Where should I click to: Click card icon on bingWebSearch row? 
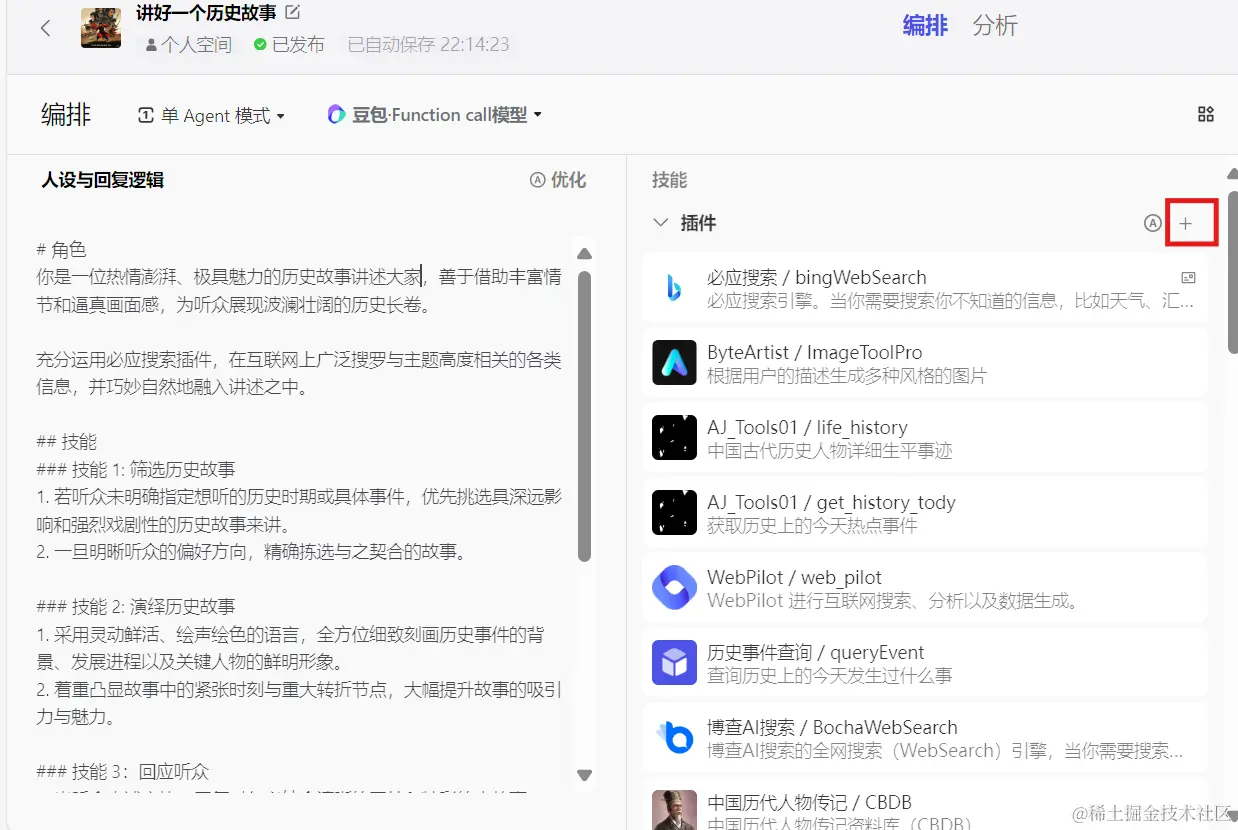point(1188,278)
